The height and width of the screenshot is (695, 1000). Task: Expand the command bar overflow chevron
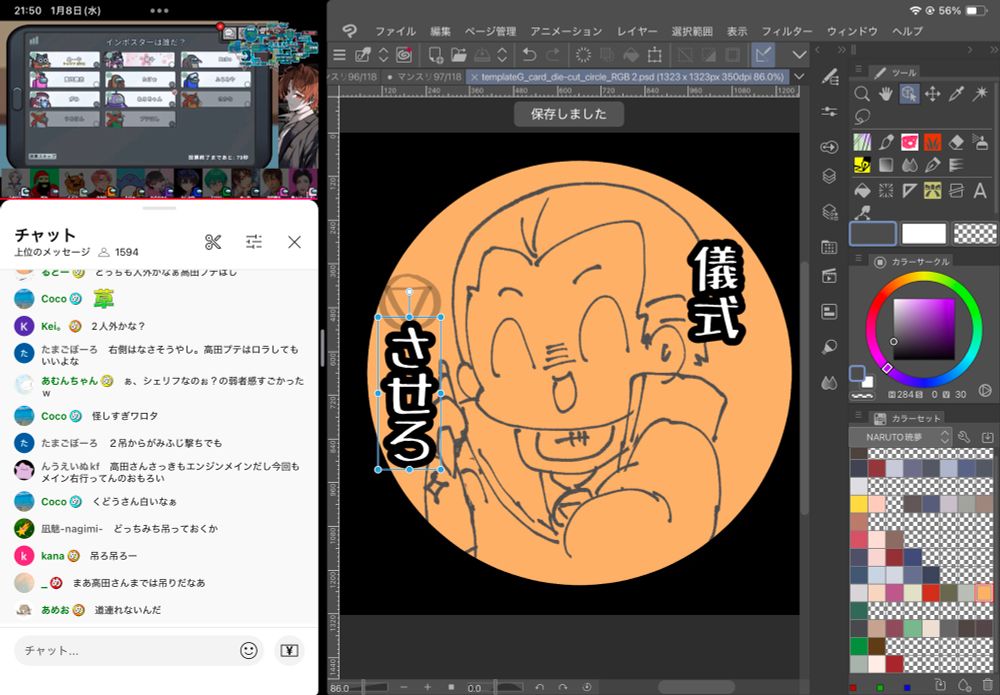(x=799, y=55)
